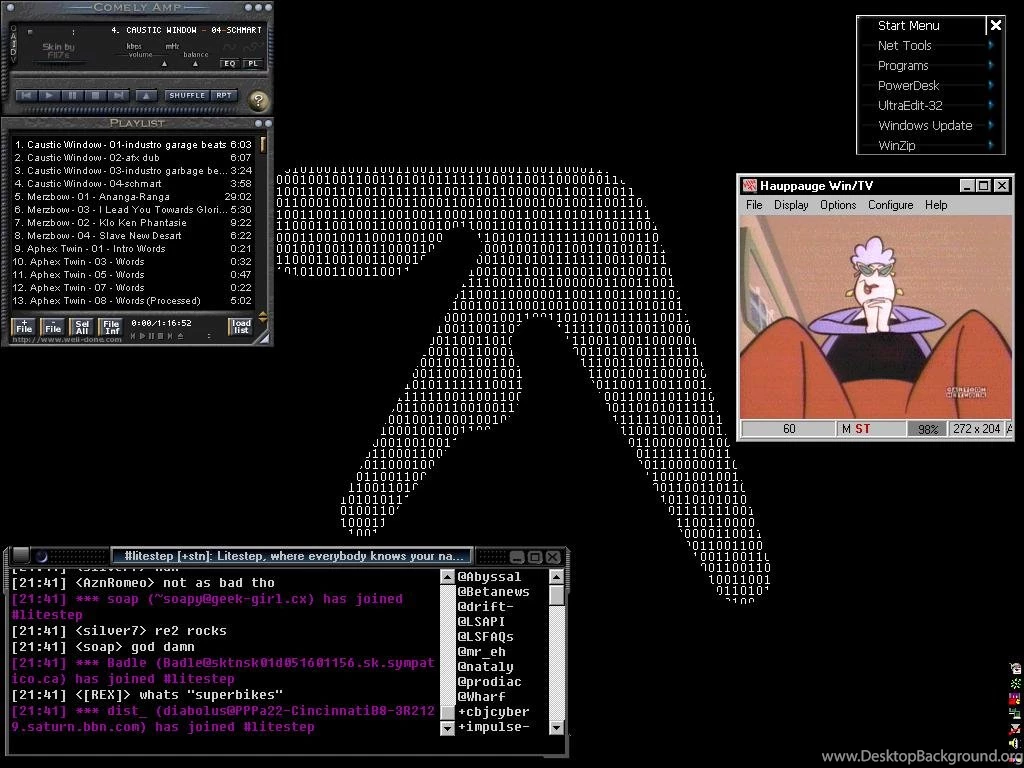1024x768 pixels.
Task: Toggle the EQ equalizer window
Action: click(x=229, y=63)
